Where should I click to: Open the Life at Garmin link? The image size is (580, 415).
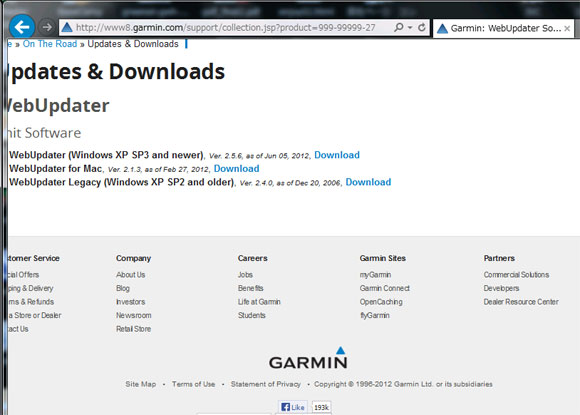click(259, 302)
